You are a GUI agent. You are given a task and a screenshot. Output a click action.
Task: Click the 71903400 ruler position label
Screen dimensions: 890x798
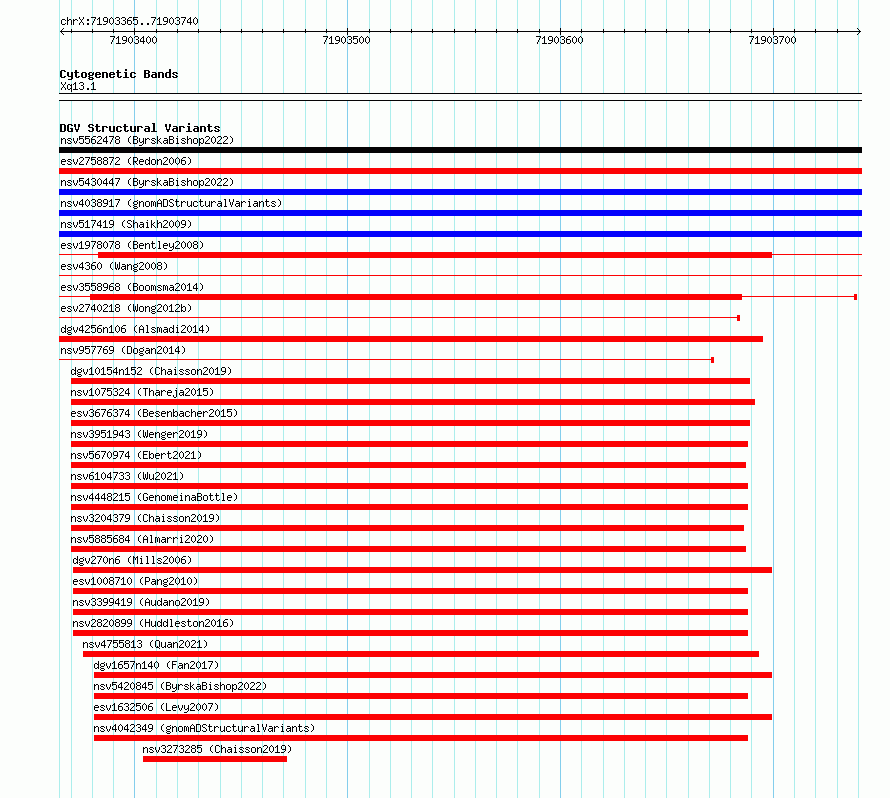pos(133,40)
